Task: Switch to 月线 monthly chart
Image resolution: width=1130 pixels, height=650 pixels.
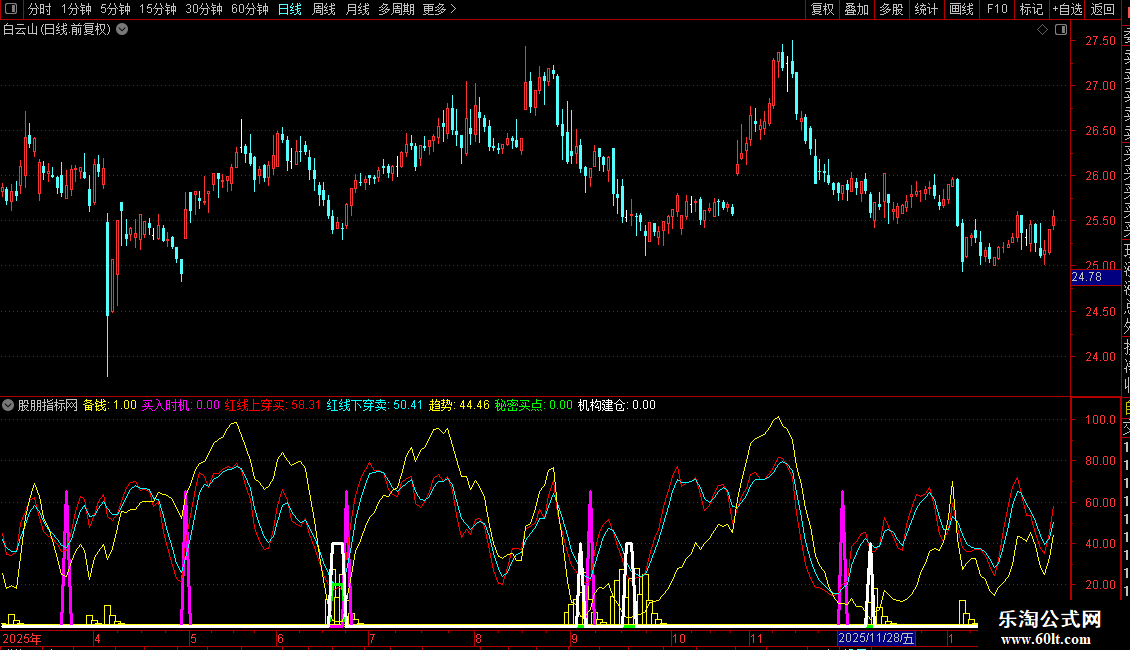Action: [357, 9]
